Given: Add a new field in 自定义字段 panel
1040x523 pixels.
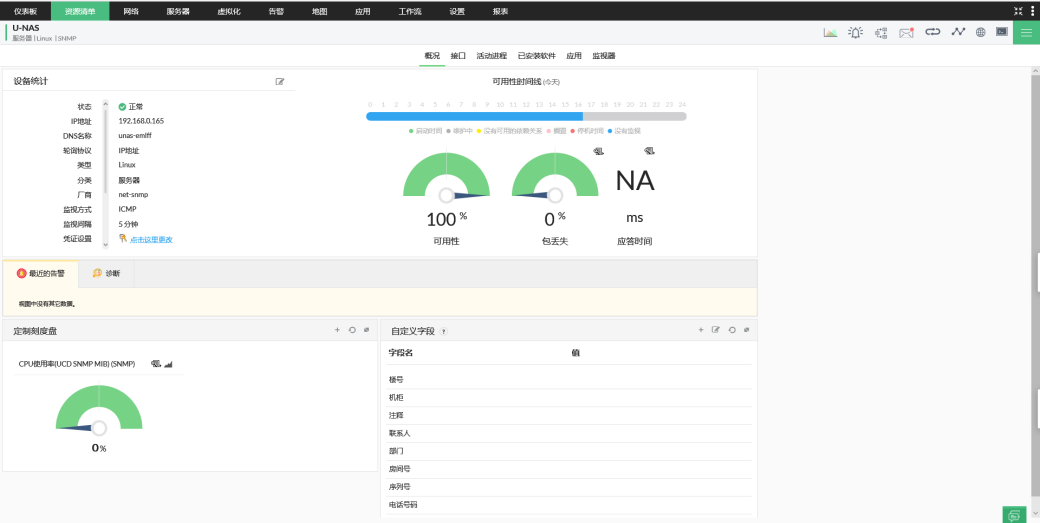Looking at the screenshot, I should pyautogui.click(x=700, y=330).
